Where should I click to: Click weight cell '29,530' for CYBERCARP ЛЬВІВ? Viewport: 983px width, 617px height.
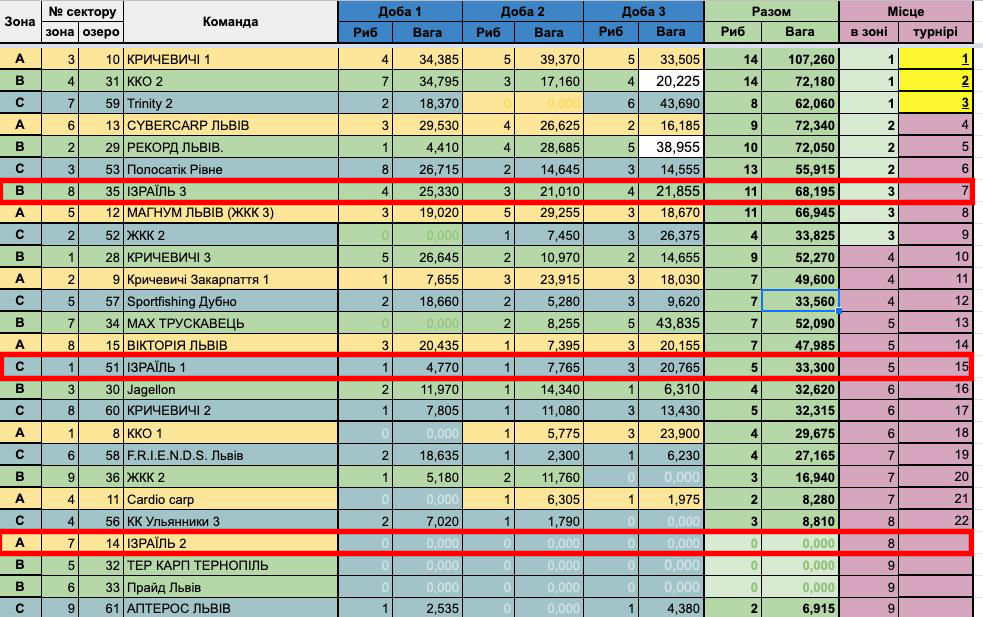point(428,125)
